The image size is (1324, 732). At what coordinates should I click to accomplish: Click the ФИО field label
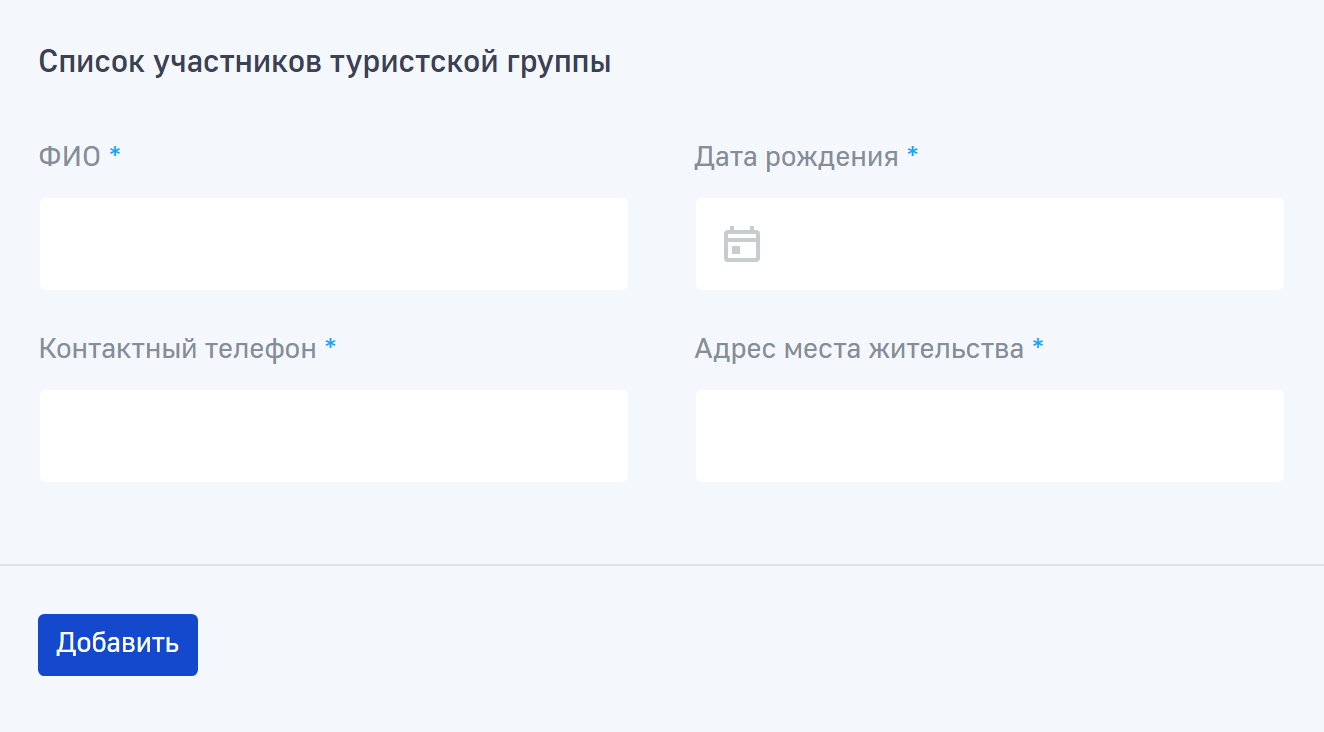(x=70, y=157)
